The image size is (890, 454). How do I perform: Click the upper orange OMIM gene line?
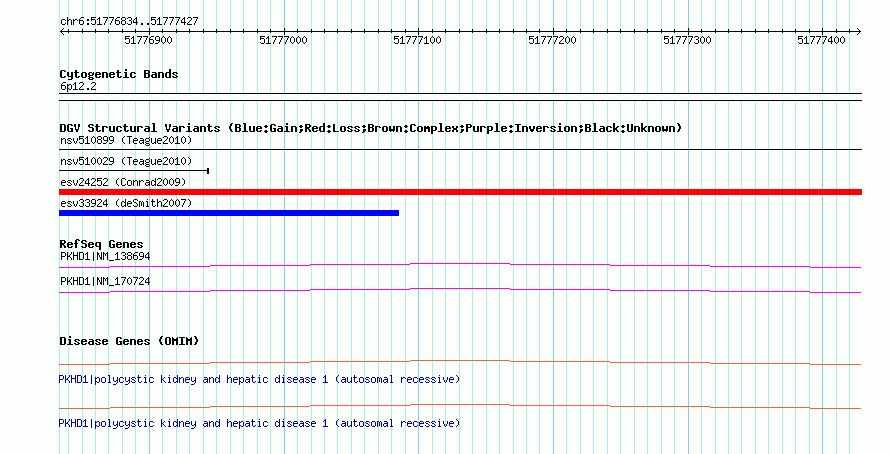(x=460, y=362)
